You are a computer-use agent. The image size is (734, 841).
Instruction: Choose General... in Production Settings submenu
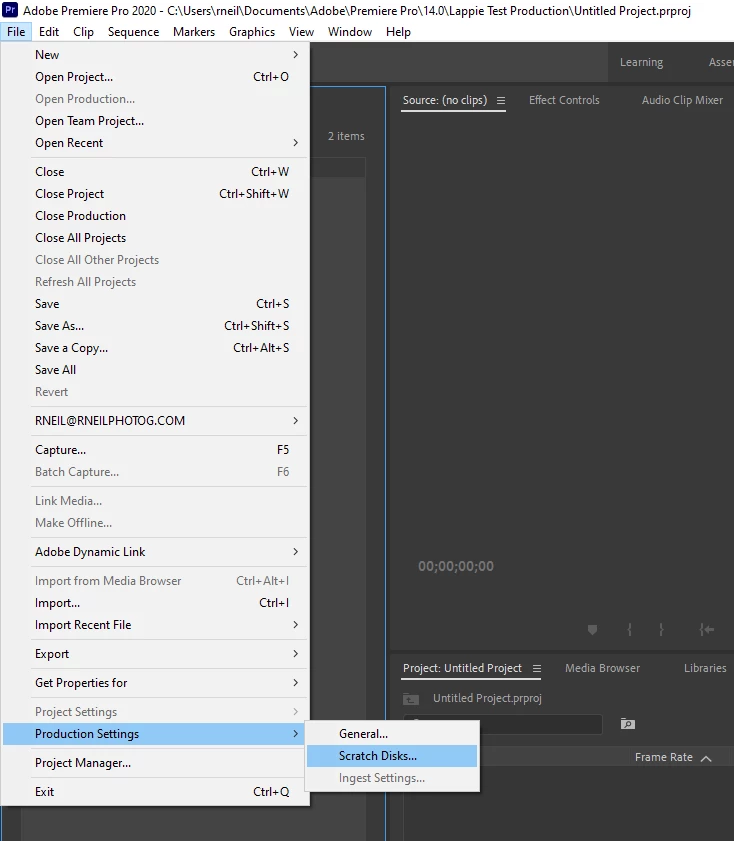point(392,734)
